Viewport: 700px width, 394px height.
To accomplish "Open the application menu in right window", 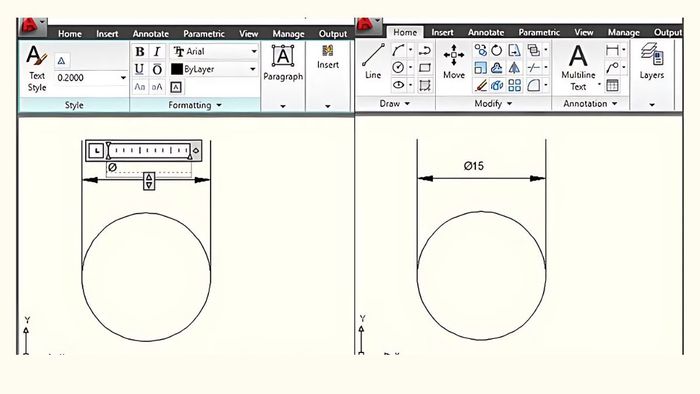I will pyautogui.click(x=369, y=25).
